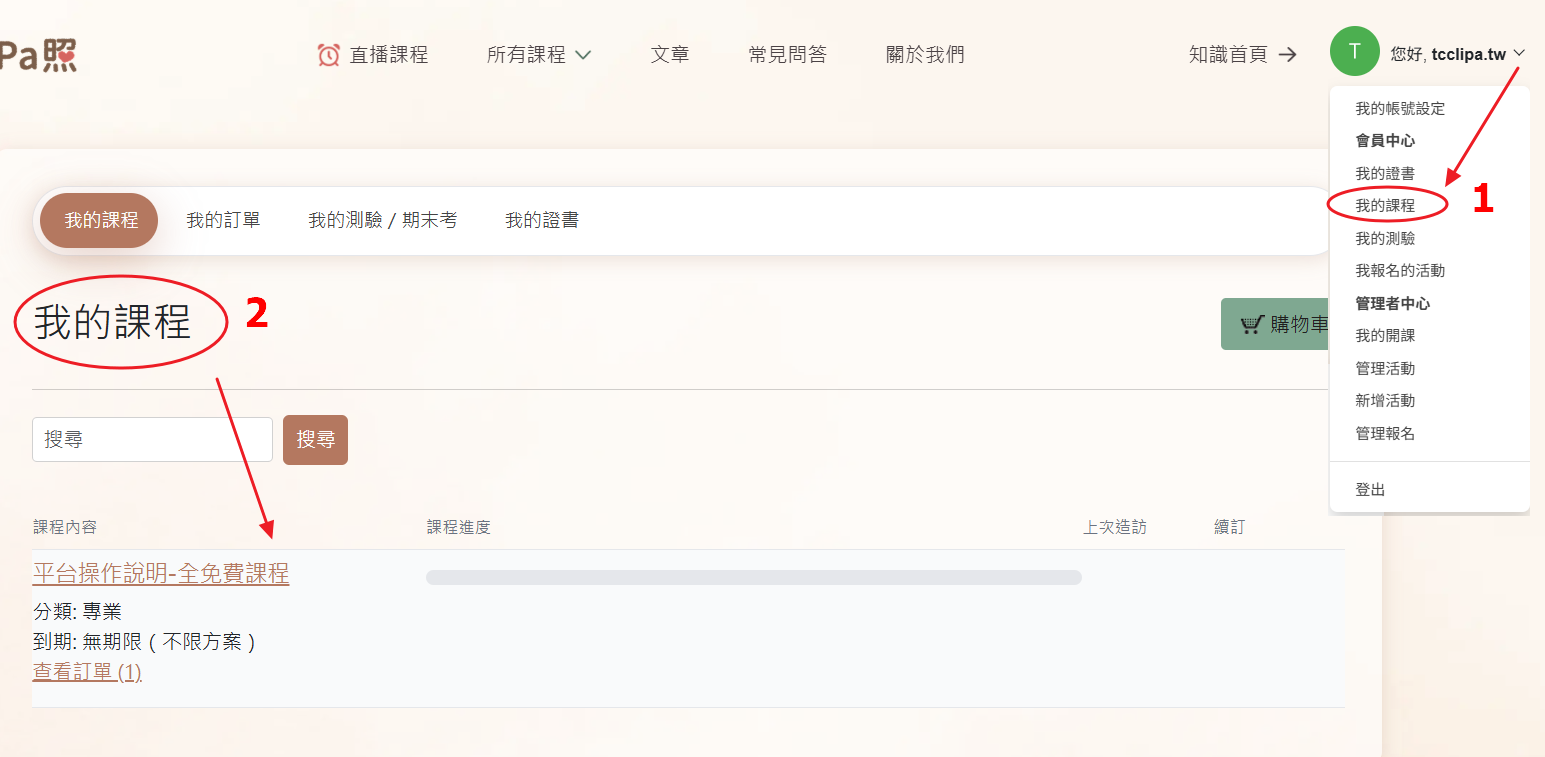Click the alarm clock icon beside 直播課程

click(328, 55)
